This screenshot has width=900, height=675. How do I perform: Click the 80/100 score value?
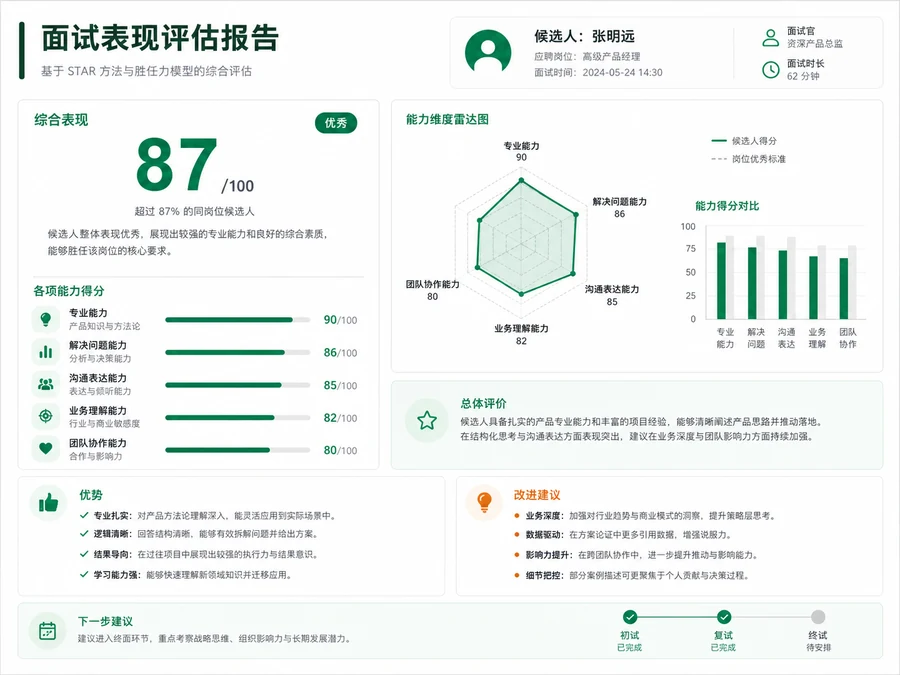click(340, 450)
